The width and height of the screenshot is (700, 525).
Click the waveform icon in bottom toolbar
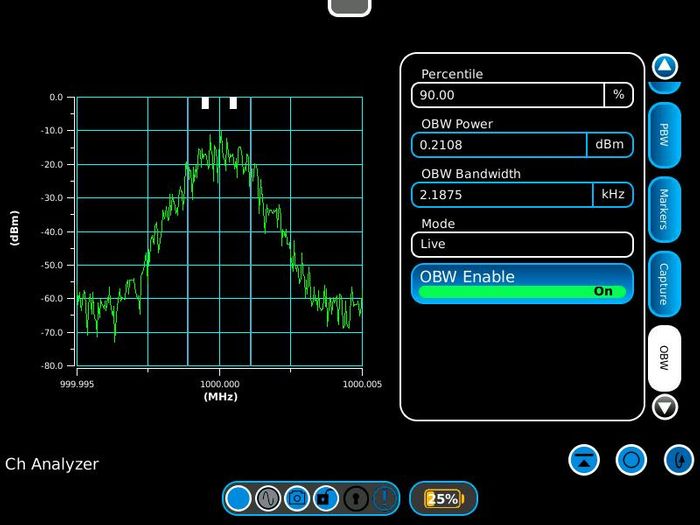(267, 498)
